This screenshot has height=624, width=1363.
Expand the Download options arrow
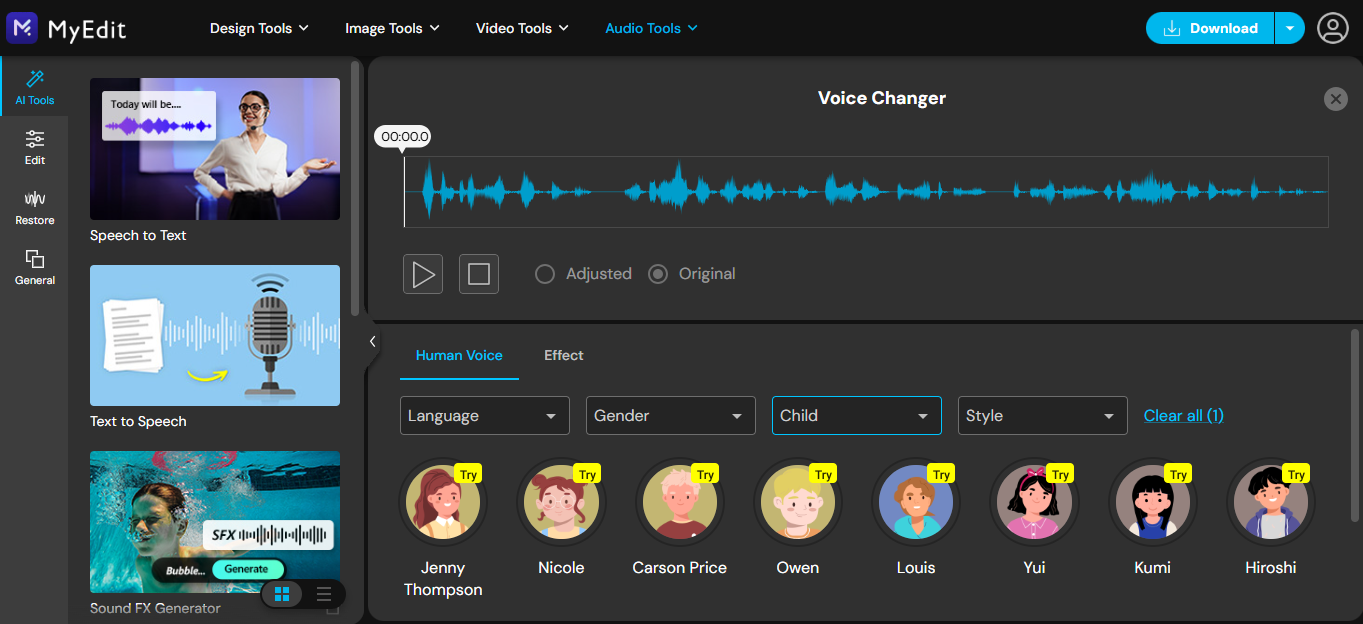1290,28
